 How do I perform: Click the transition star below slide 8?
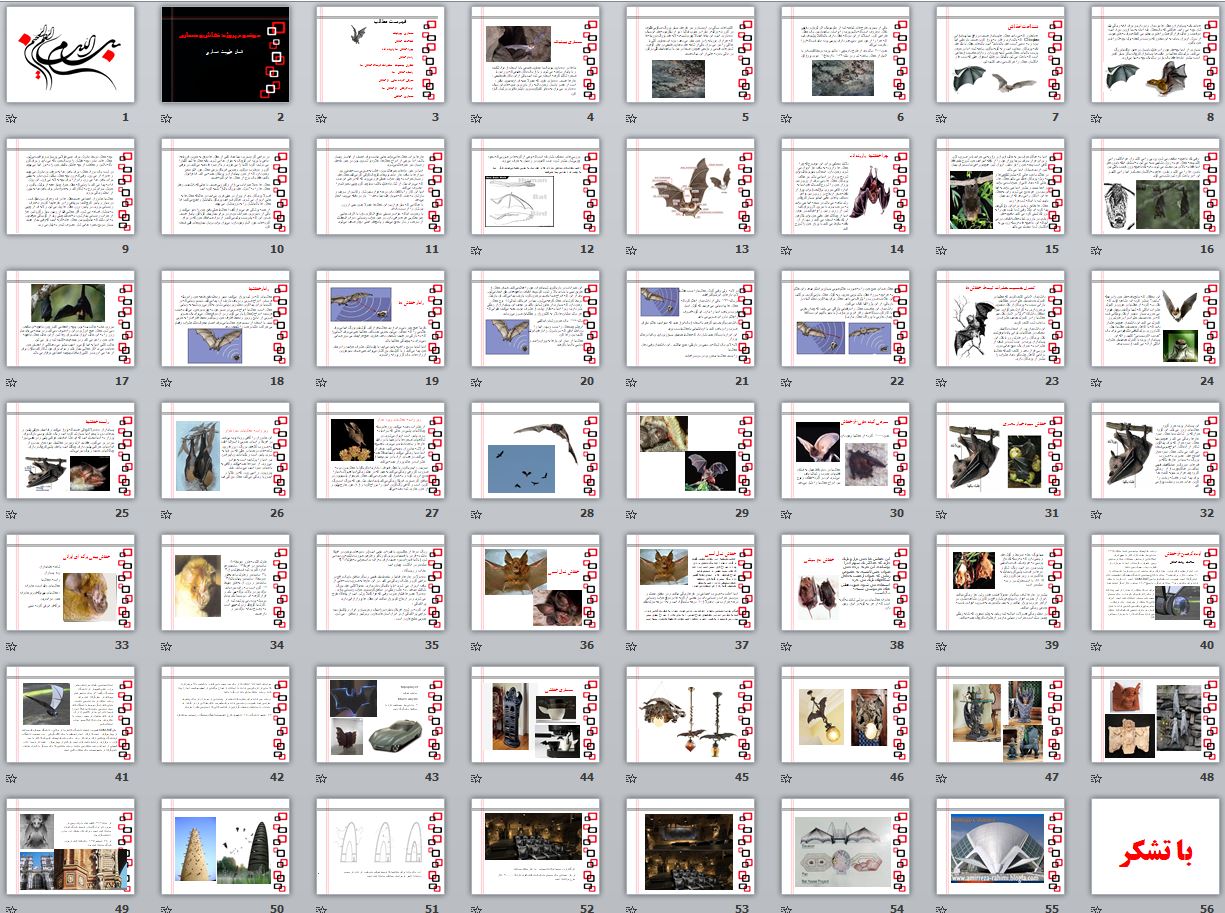1096,118
